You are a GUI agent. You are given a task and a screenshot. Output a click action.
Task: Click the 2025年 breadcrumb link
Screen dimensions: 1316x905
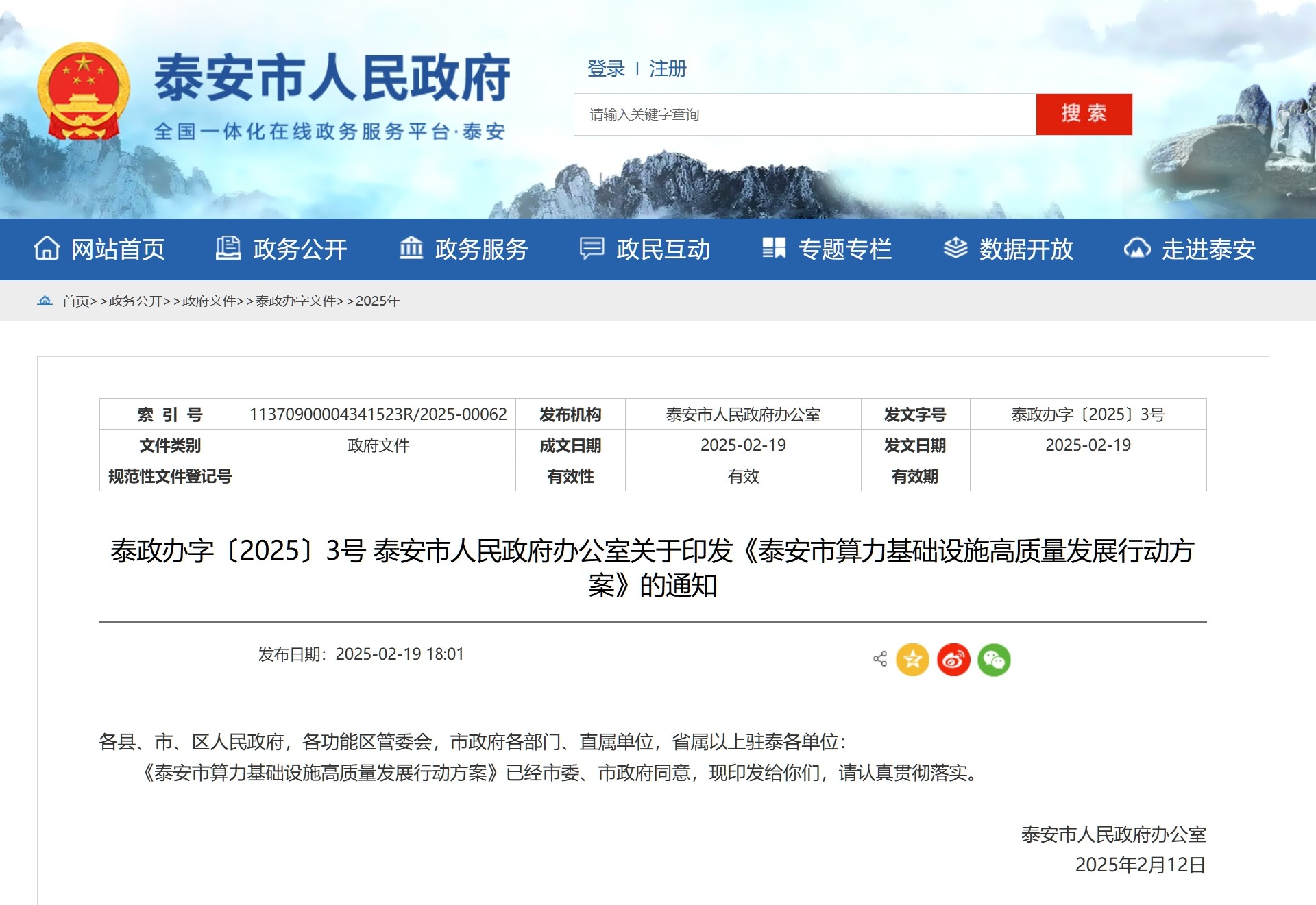pos(378,301)
